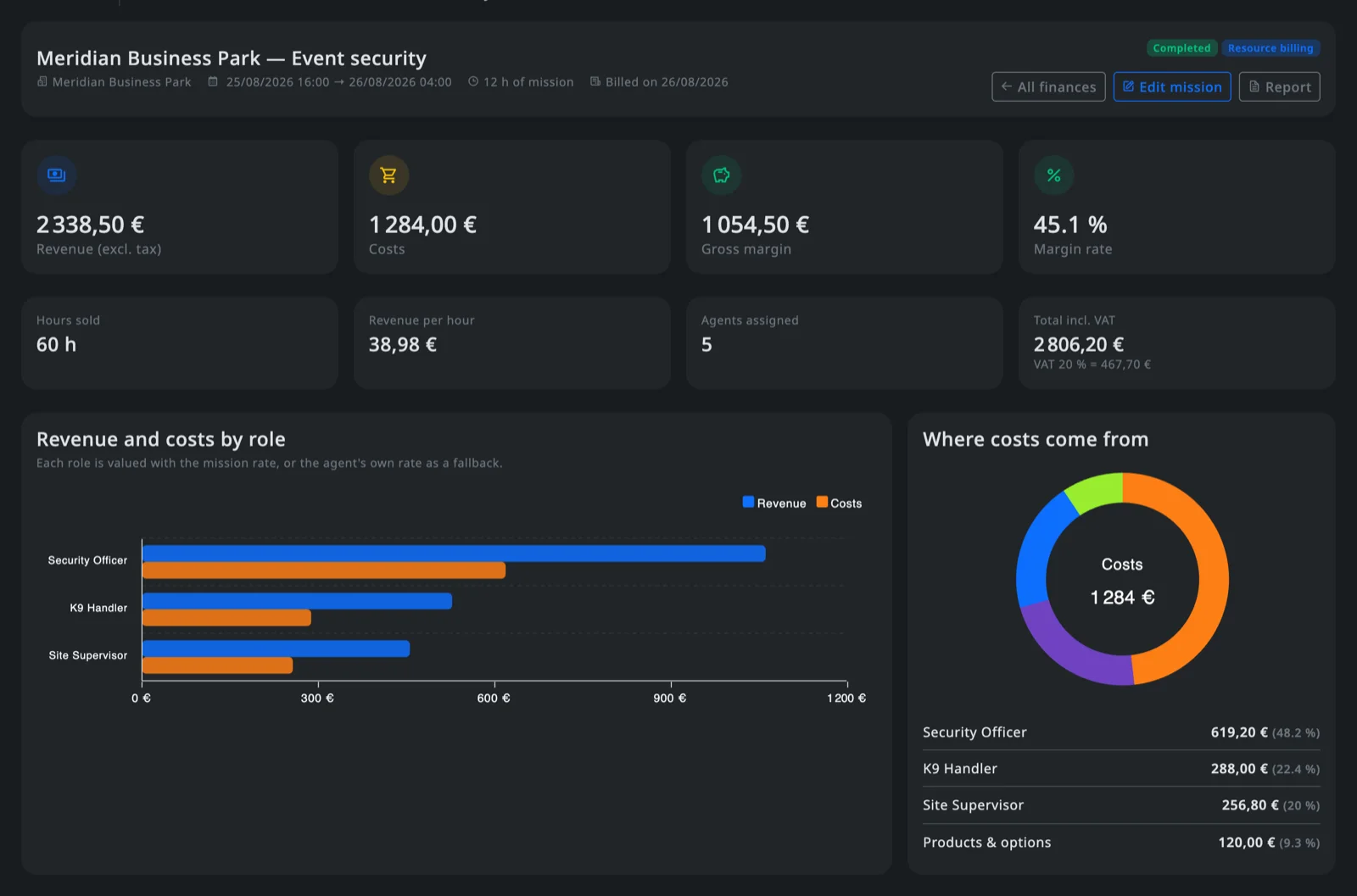
Task: Open the Edit mission button
Action: pyautogui.click(x=1172, y=86)
